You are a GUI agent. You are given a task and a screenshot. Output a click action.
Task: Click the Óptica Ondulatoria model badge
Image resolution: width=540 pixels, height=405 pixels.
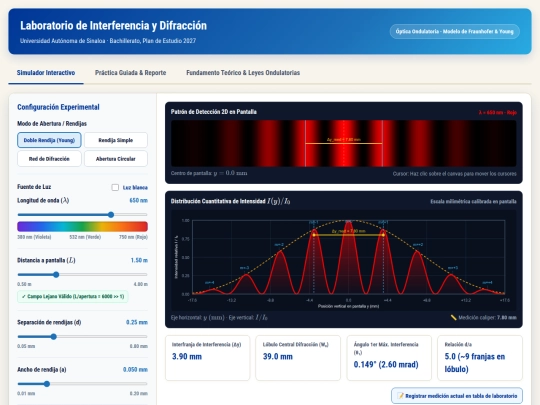coord(454,31)
